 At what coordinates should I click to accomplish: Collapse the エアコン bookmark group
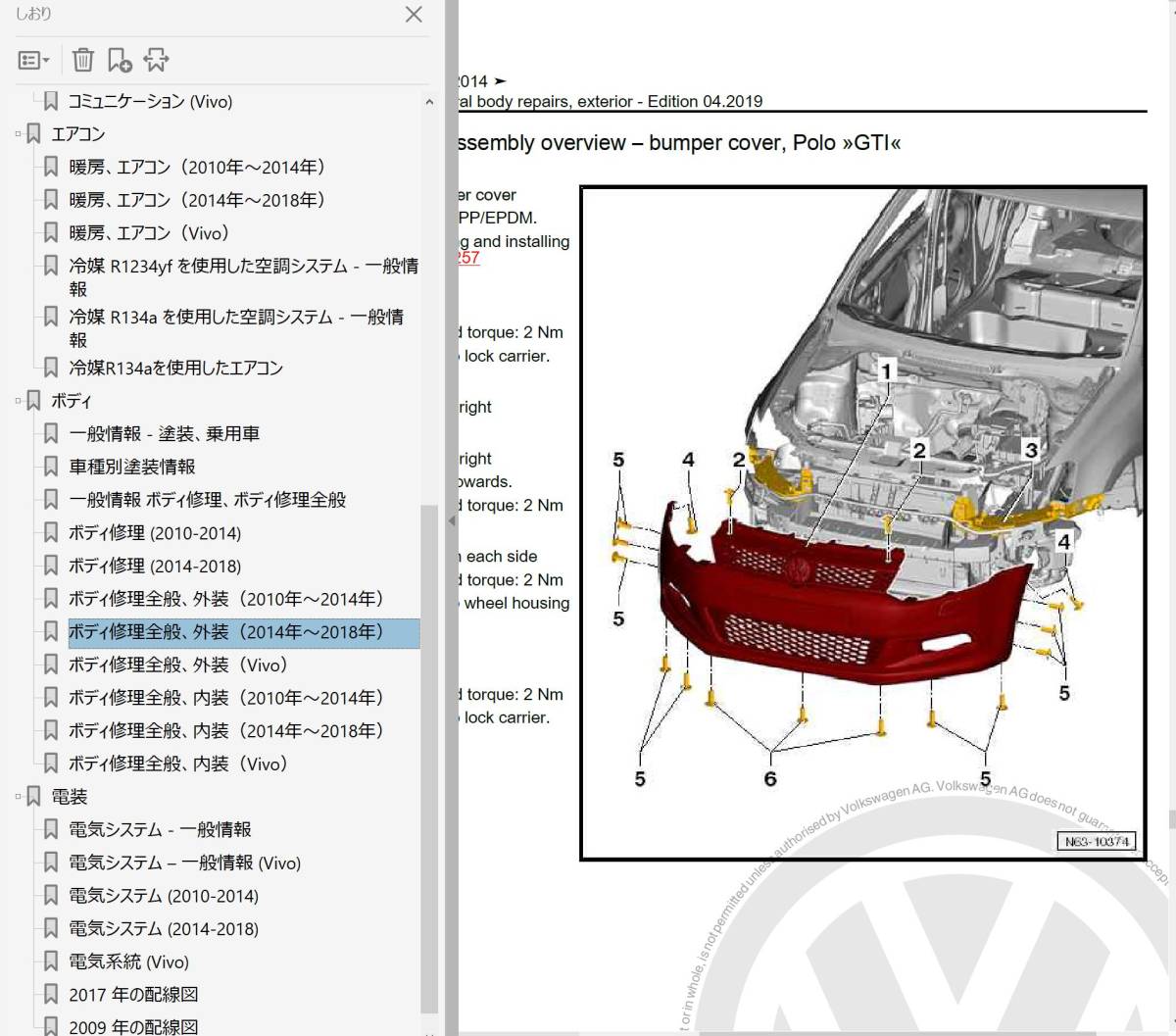pyautogui.click(x=18, y=134)
